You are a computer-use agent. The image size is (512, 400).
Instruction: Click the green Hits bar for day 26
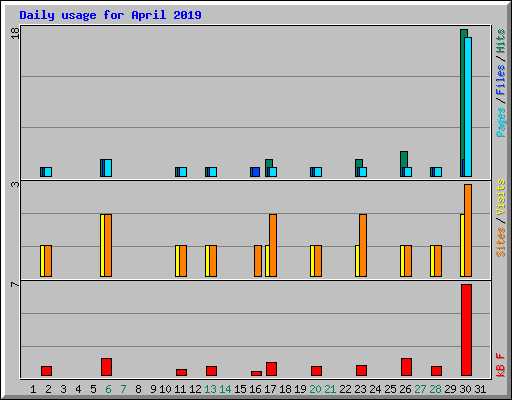[404, 159]
